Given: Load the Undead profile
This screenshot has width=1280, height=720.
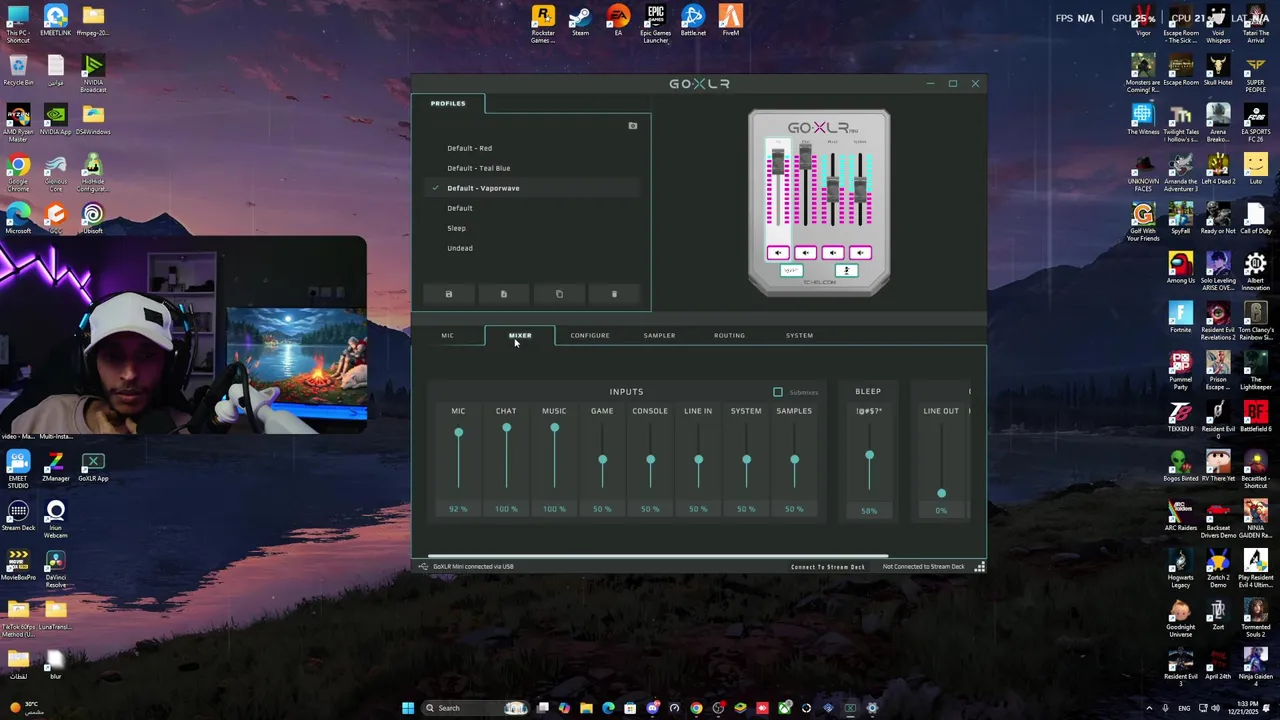Looking at the screenshot, I should click(460, 248).
